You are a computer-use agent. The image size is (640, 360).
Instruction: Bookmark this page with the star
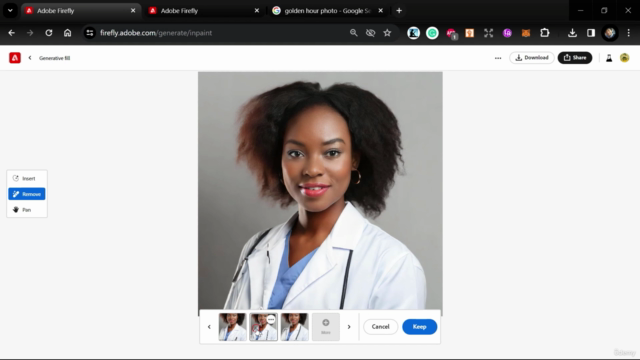pyautogui.click(x=387, y=33)
